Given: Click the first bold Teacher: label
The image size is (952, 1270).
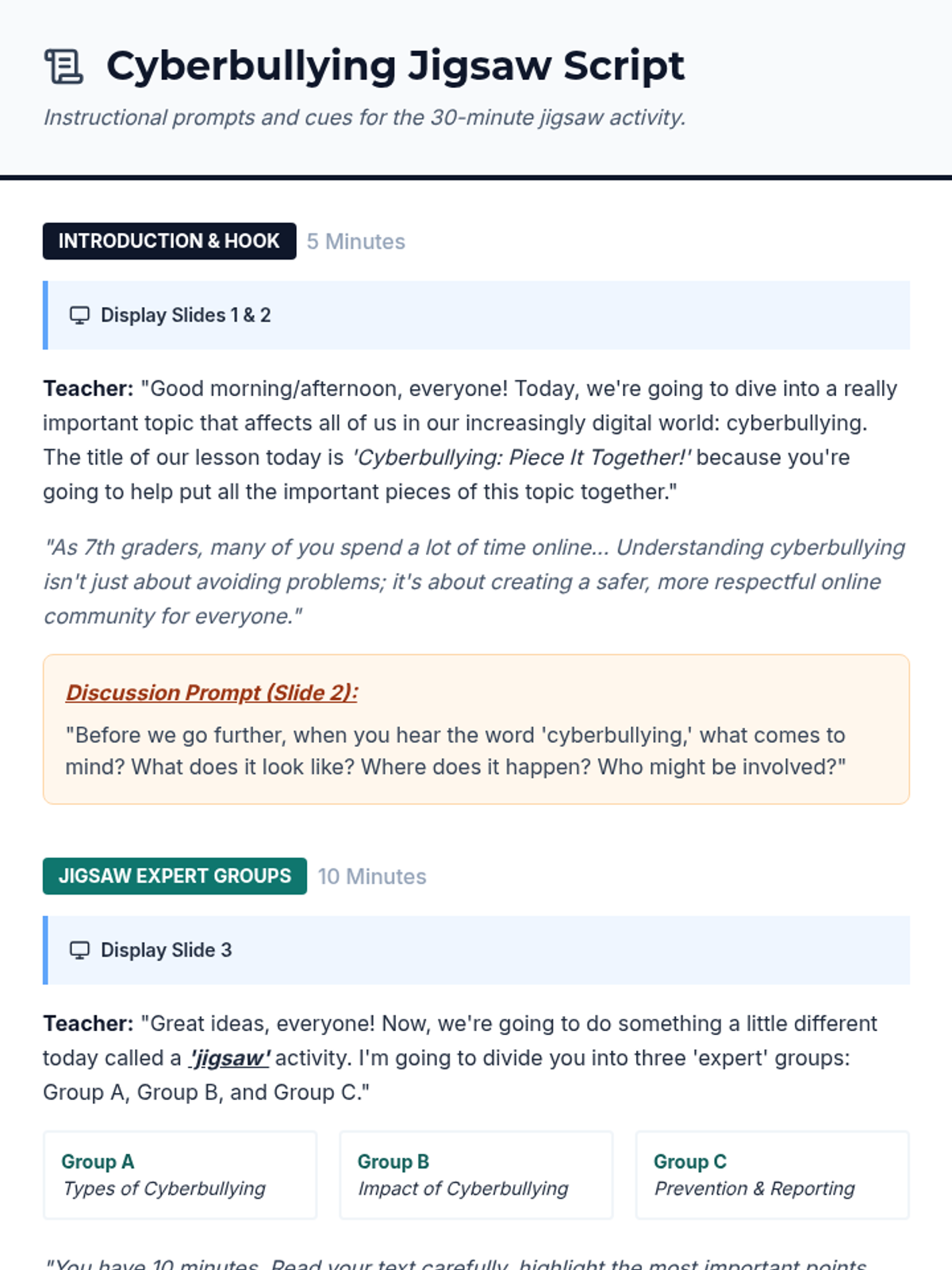Looking at the screenshot, I should pos(88,389).
